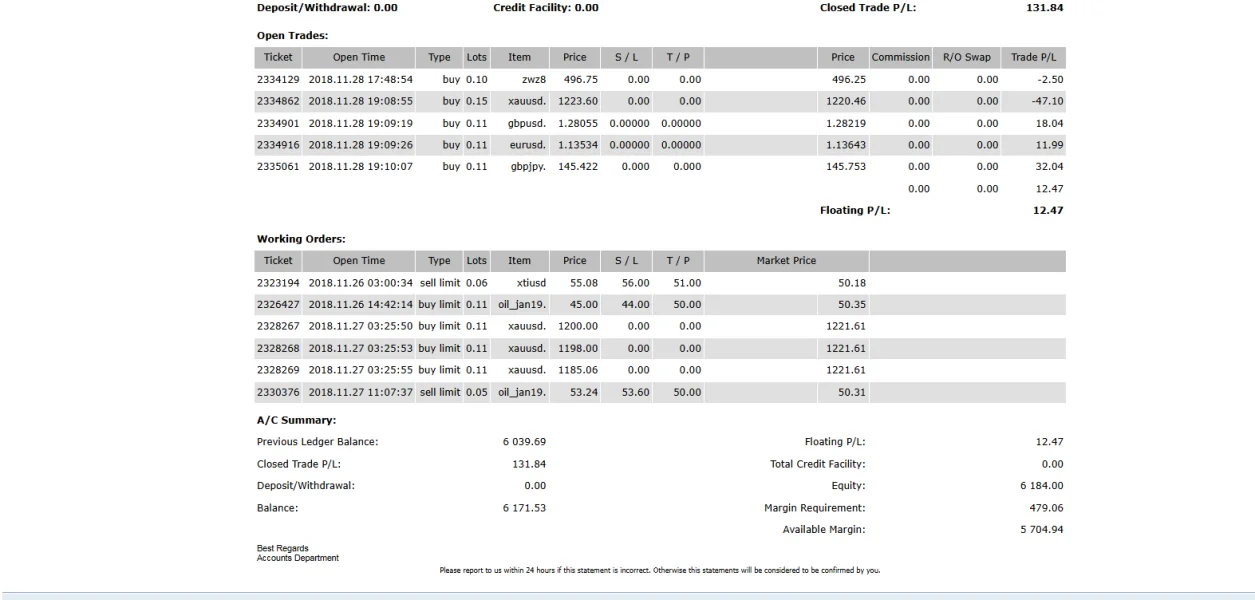Viewport: 1255px width, 600px height.
Task: Select the Balance value 6 171.53
Action: pos(524,508)
